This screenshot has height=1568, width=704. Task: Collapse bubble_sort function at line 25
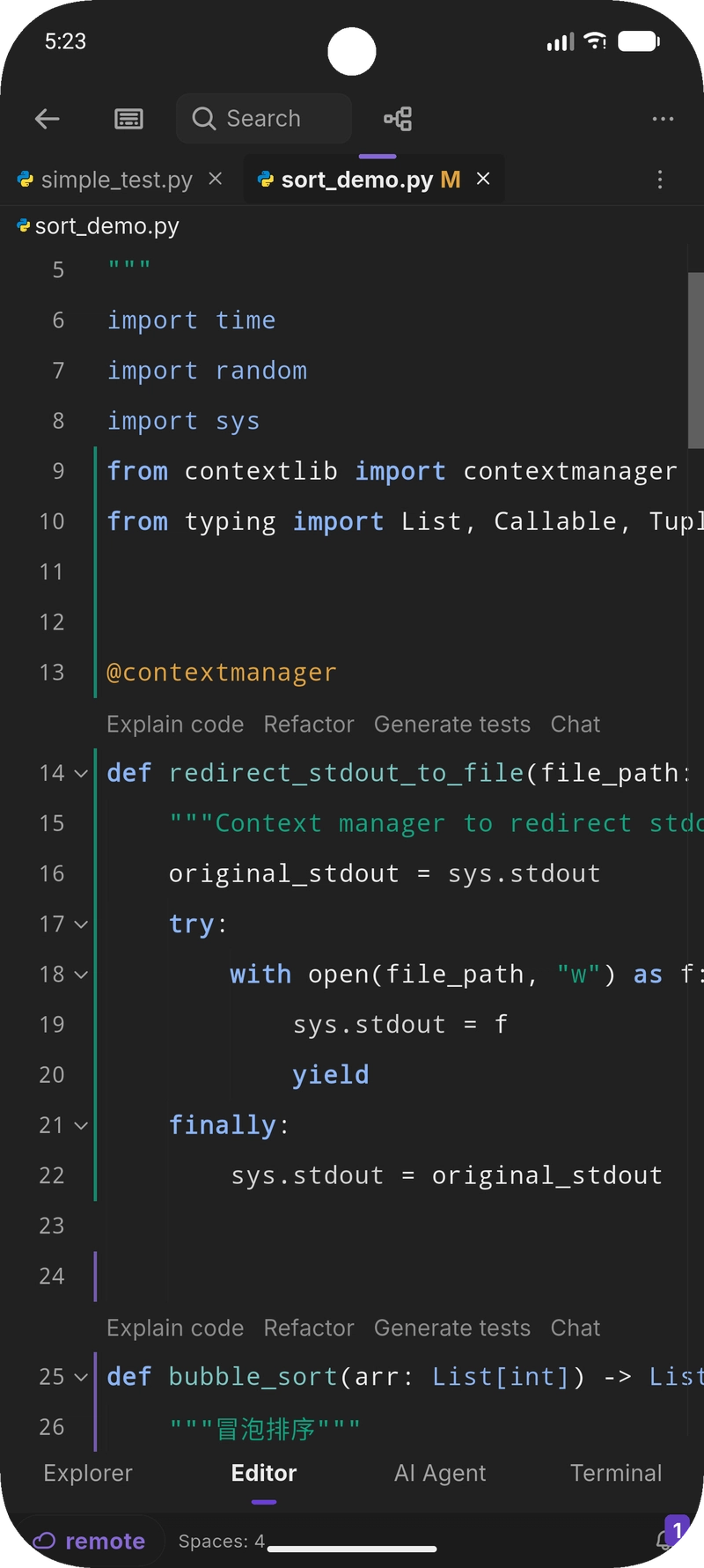pyautogui.click(x=82, y=1377)
